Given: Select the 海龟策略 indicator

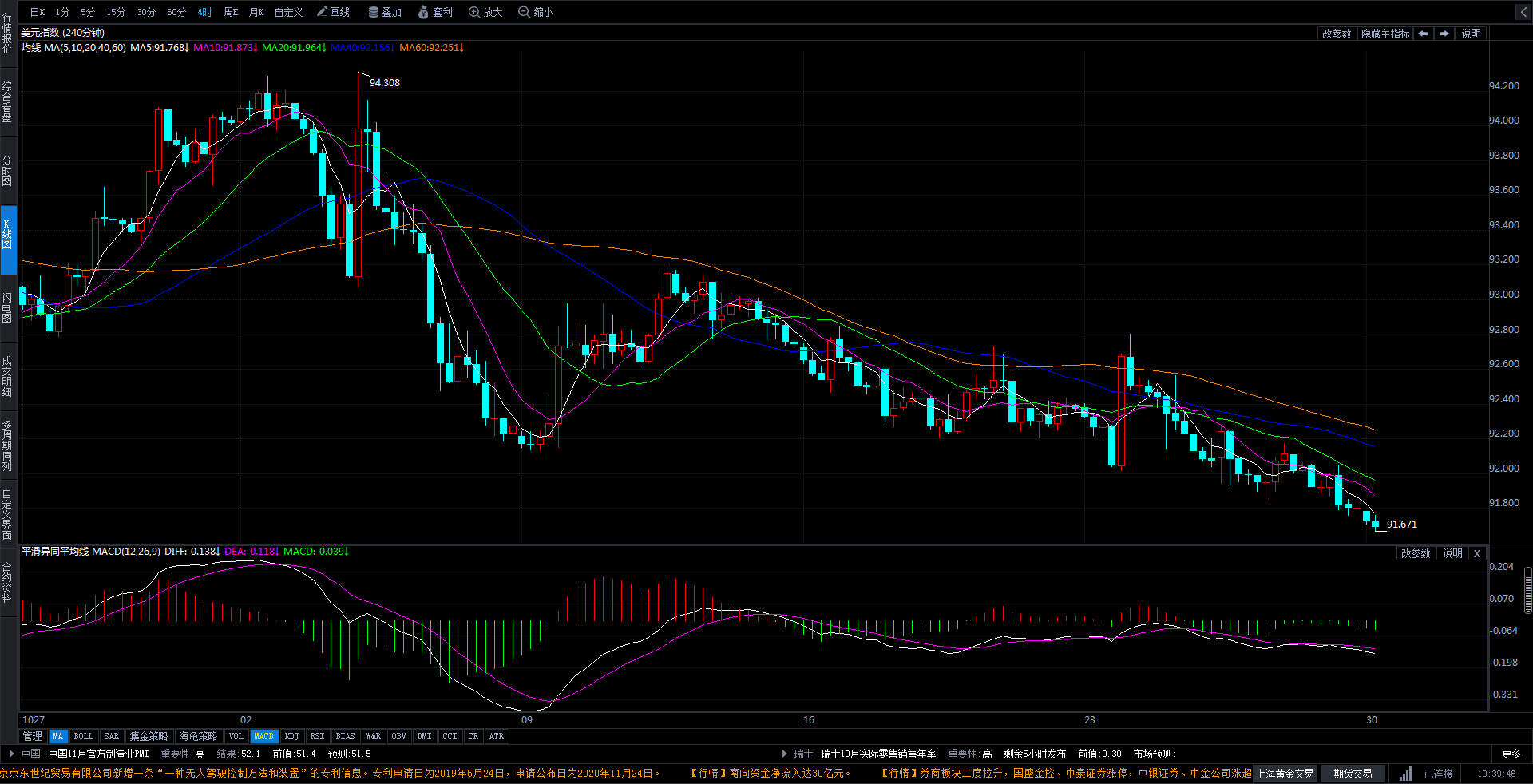Looking at the screenshot, I should point(198,736).
